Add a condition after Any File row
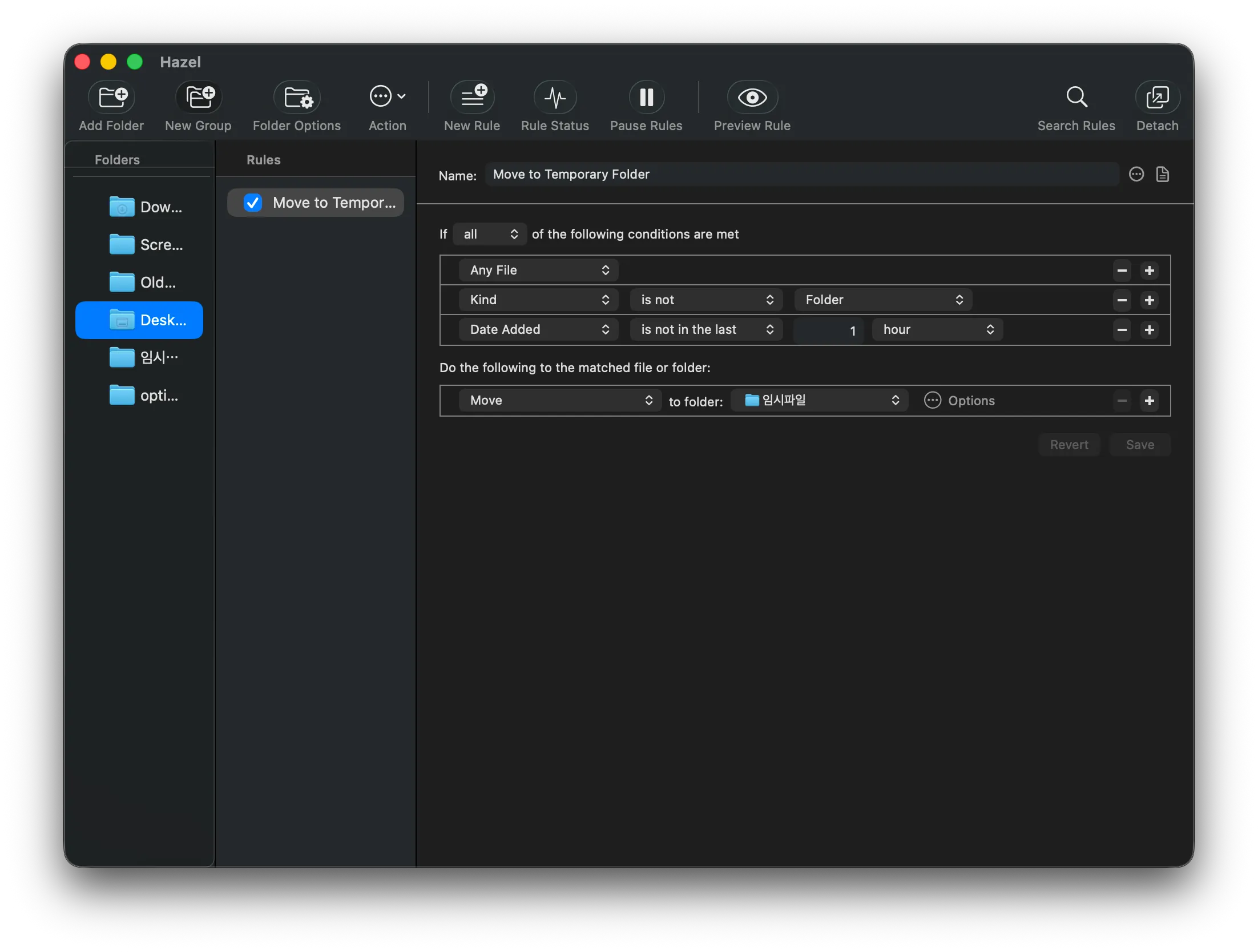 (x=1150, y=270)
